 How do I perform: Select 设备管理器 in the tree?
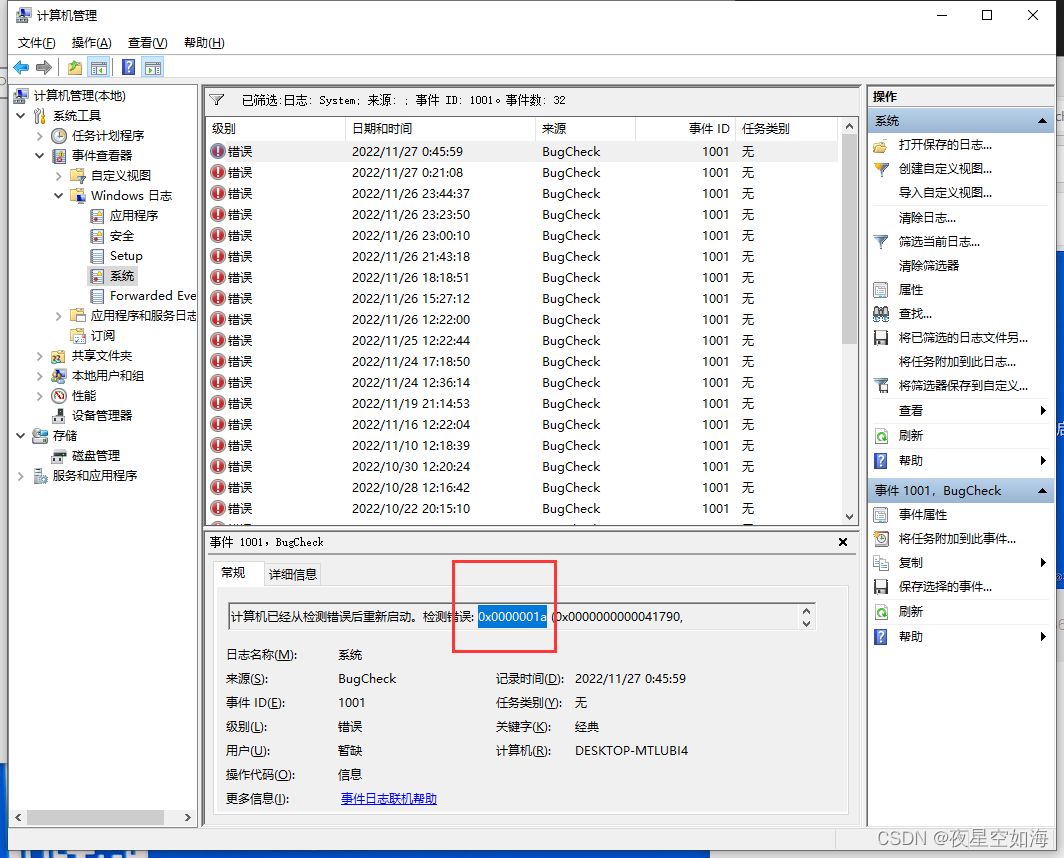tap(102, 415)
